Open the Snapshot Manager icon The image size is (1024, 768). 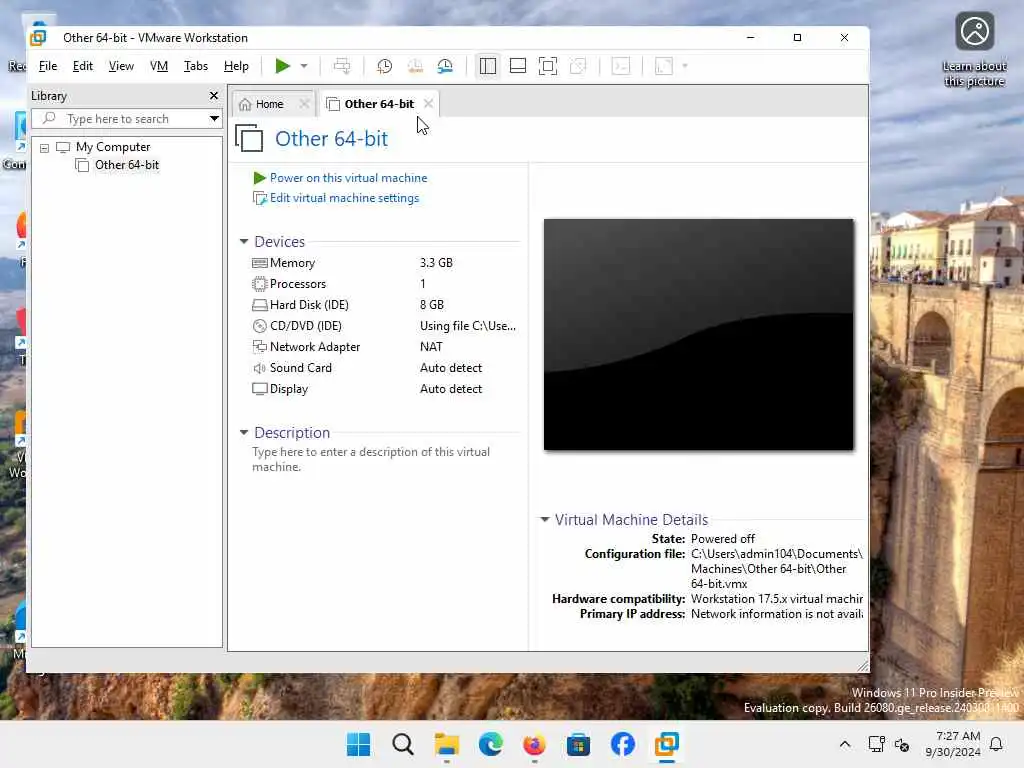coord(445,66)
